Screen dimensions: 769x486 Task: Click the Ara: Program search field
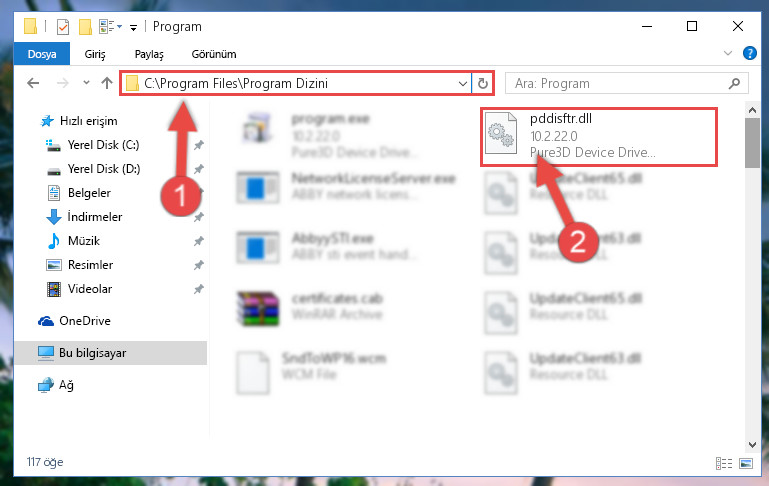pyautogui.click(x=617, y=83)
